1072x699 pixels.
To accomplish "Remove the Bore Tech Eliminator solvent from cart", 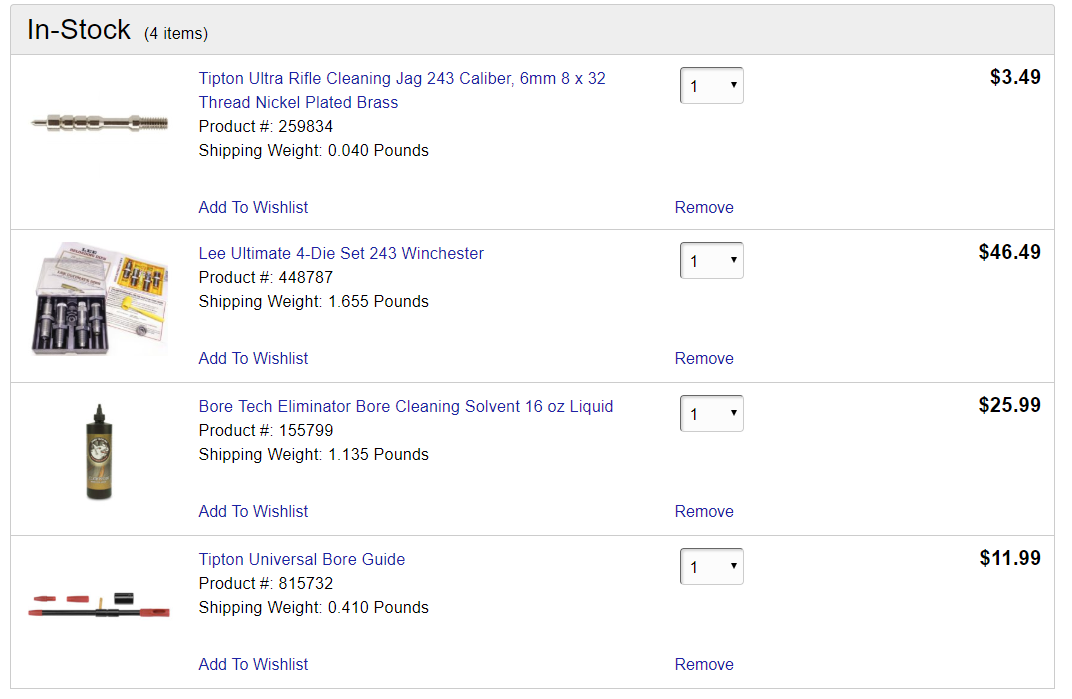I will tap(704, 512).
